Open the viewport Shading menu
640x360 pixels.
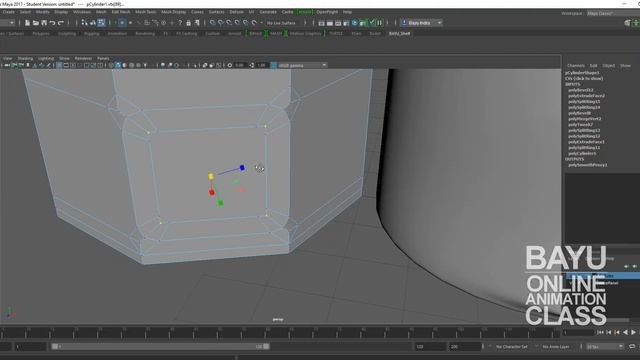tap(25, 58)
